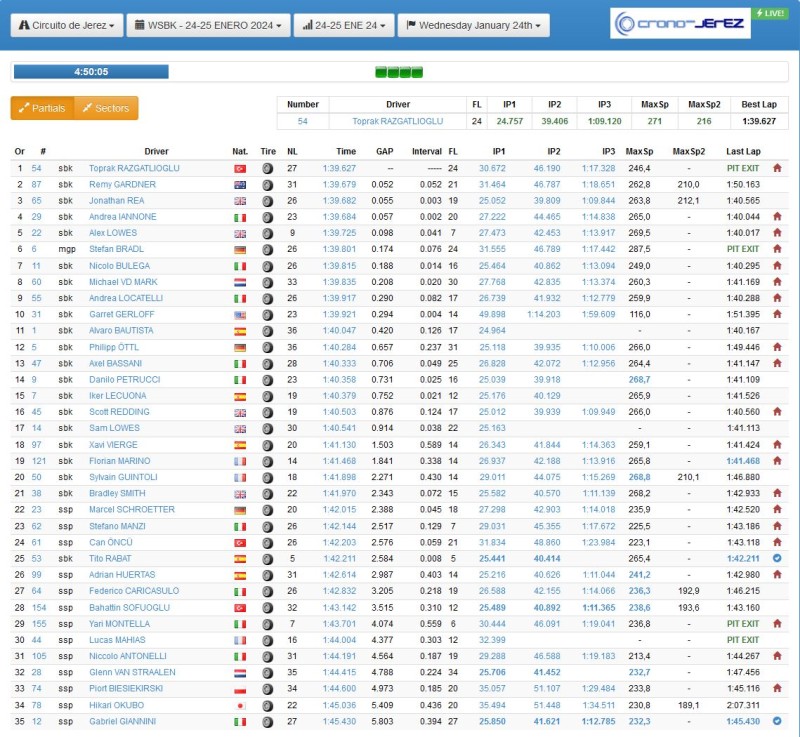Screen dimensions: 800x737
Task: Click the Japanese flag in Hikari Okubo's row
Action: [x=240, y=704]
